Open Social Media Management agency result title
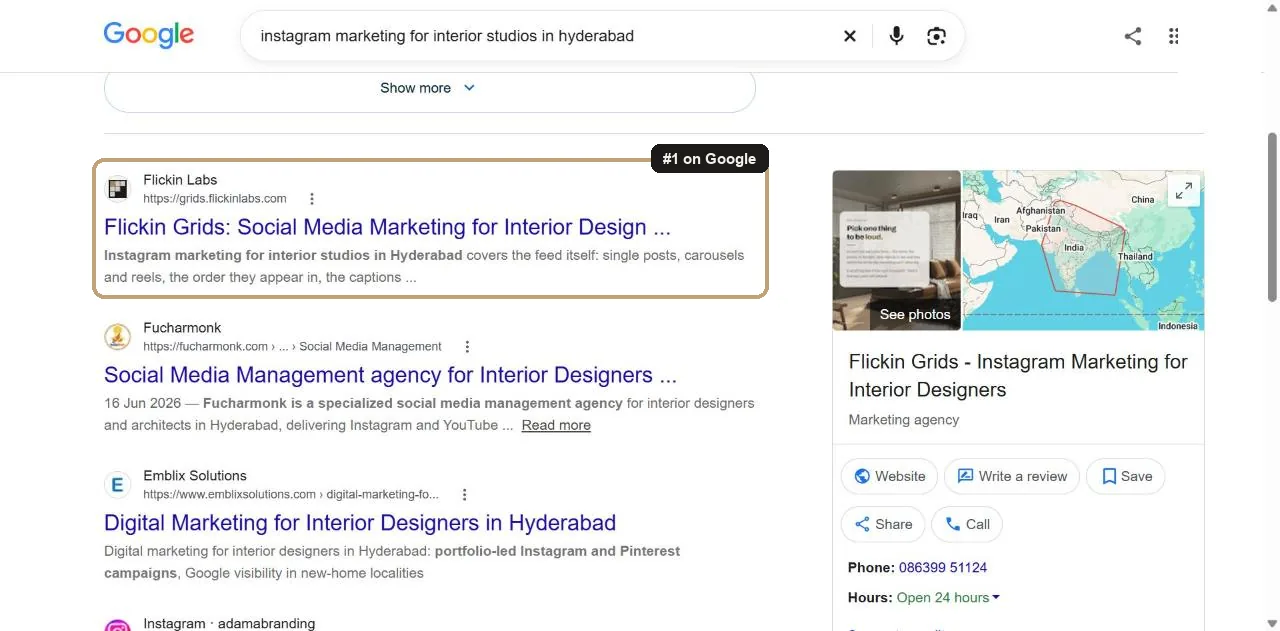The width and height of the screenshot is (1280, 631). pyautogui.click(x=390, y=375)
